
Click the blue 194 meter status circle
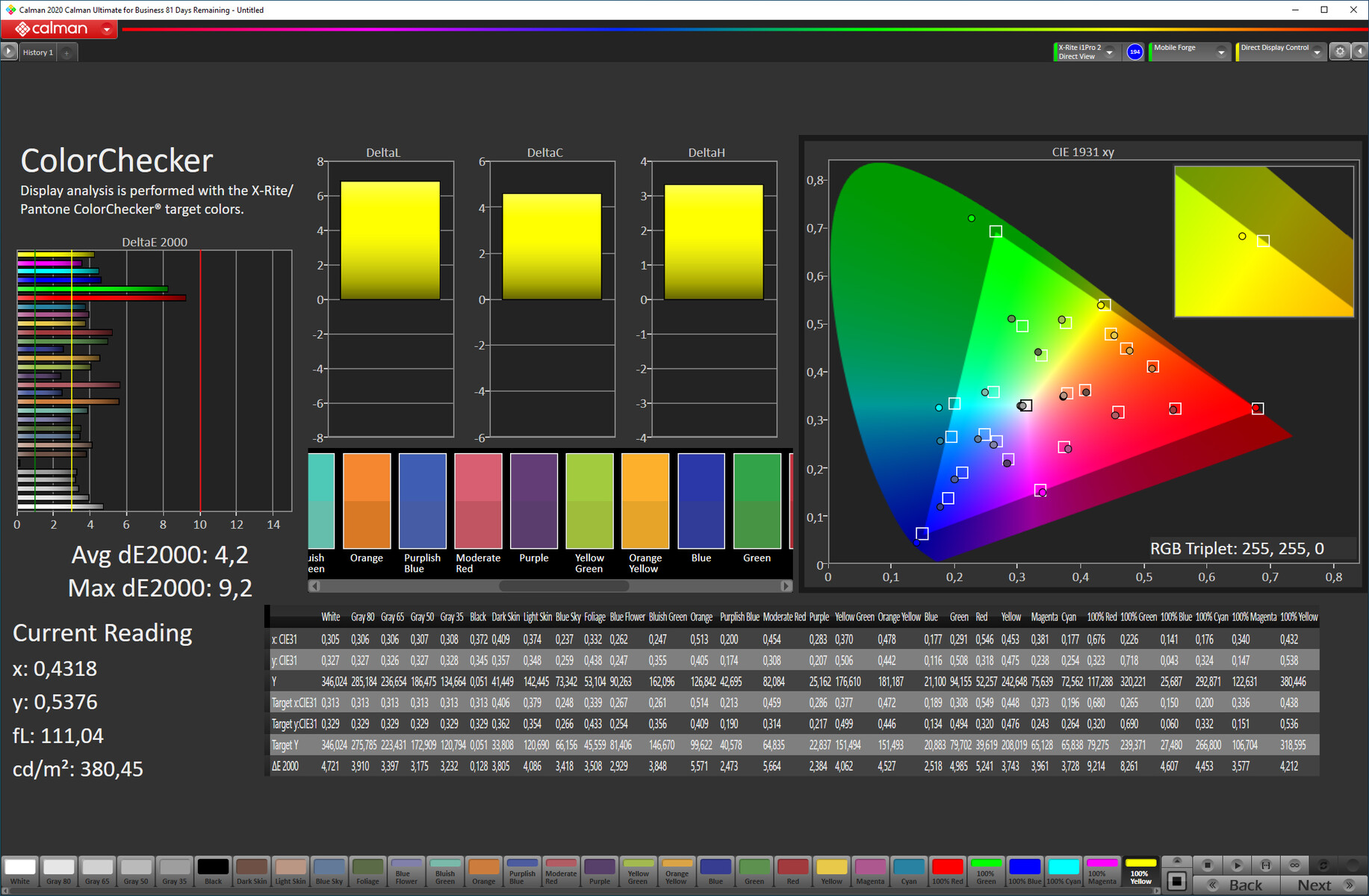1134,52
